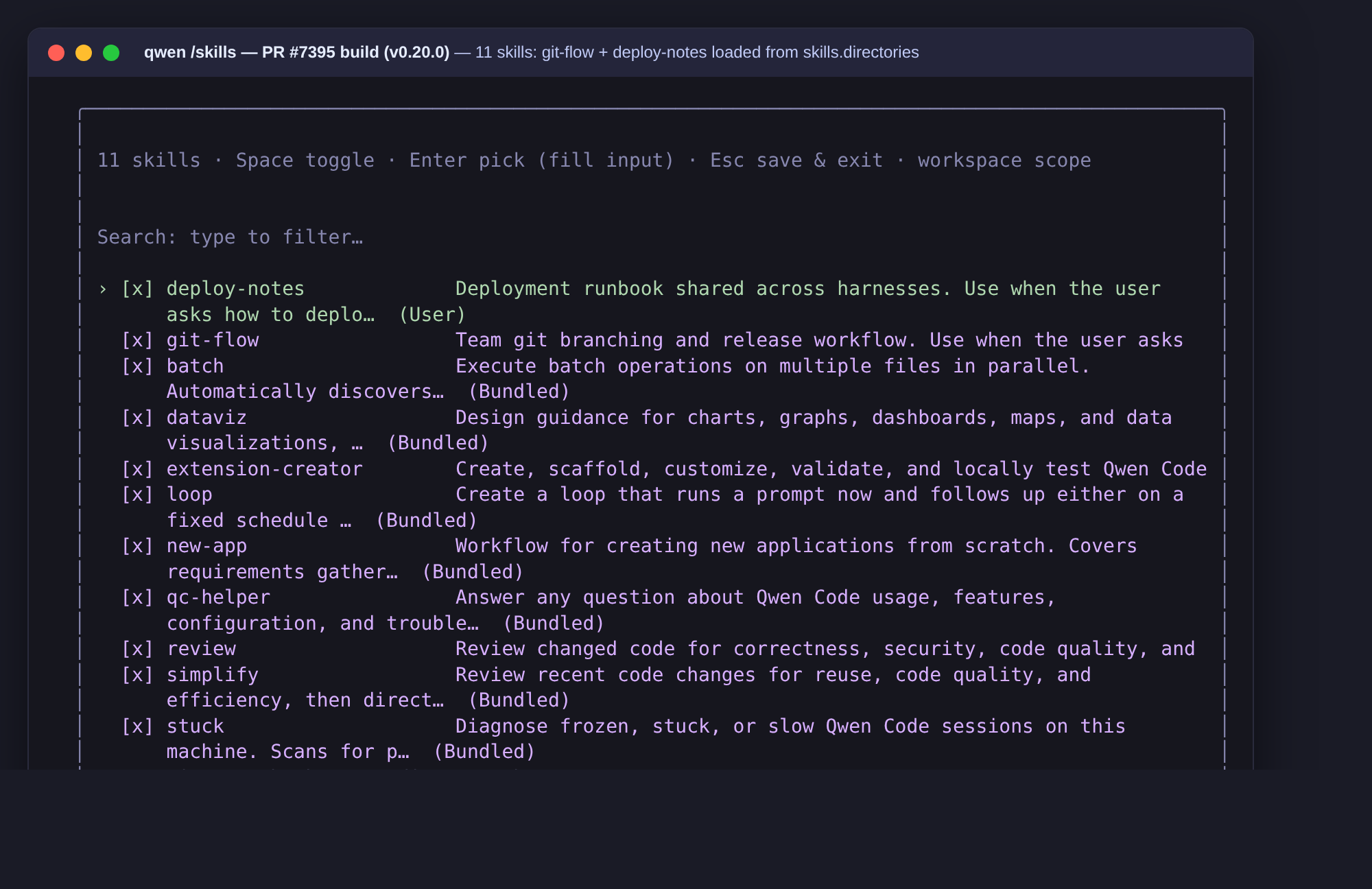This screenshot has height=889, width=1372.
Task: Toggle the dataviz skill checkbox
Action: (x=137, y=418)
